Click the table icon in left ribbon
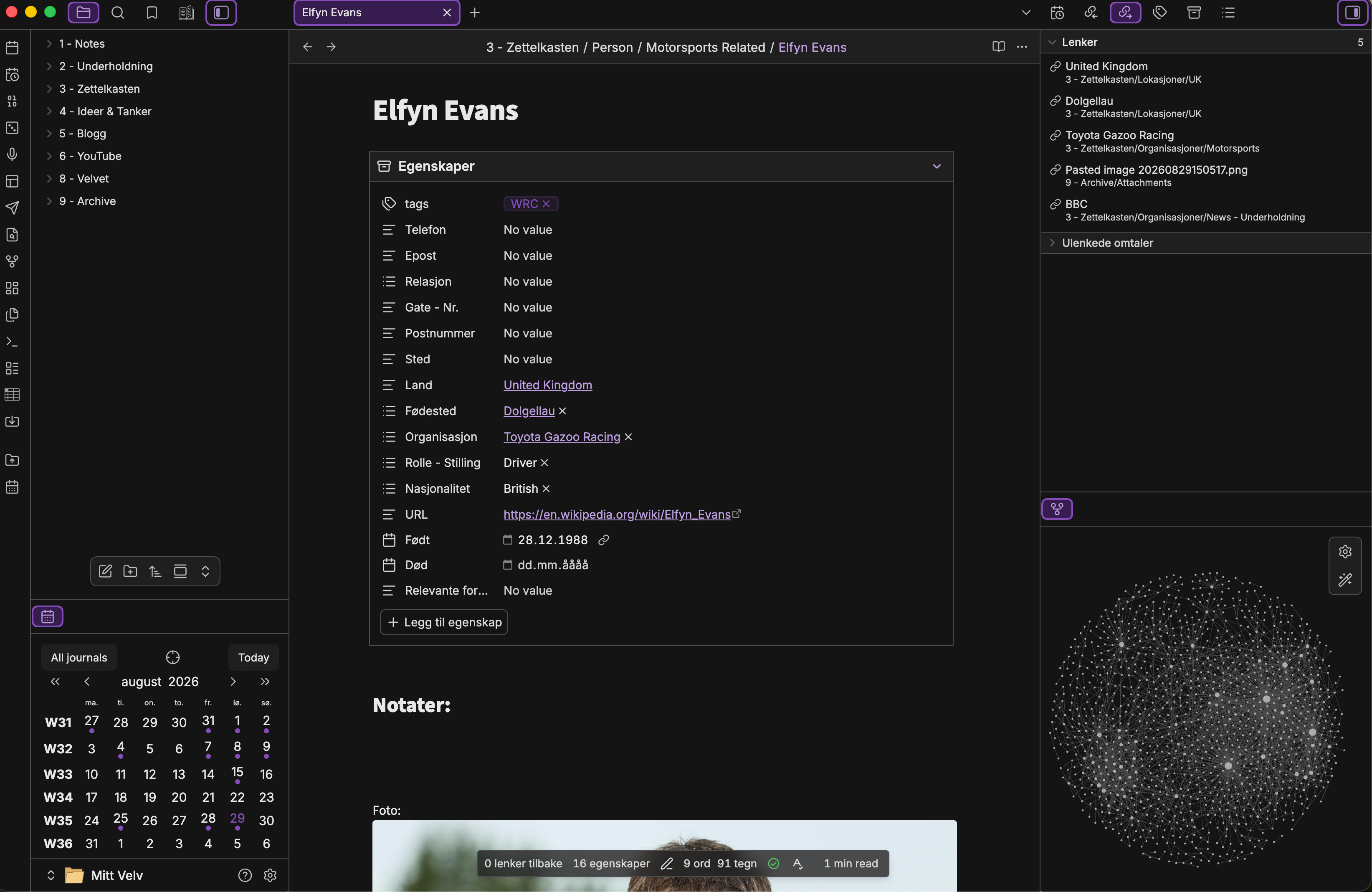The image size is (1372, 892). (12, 395)
